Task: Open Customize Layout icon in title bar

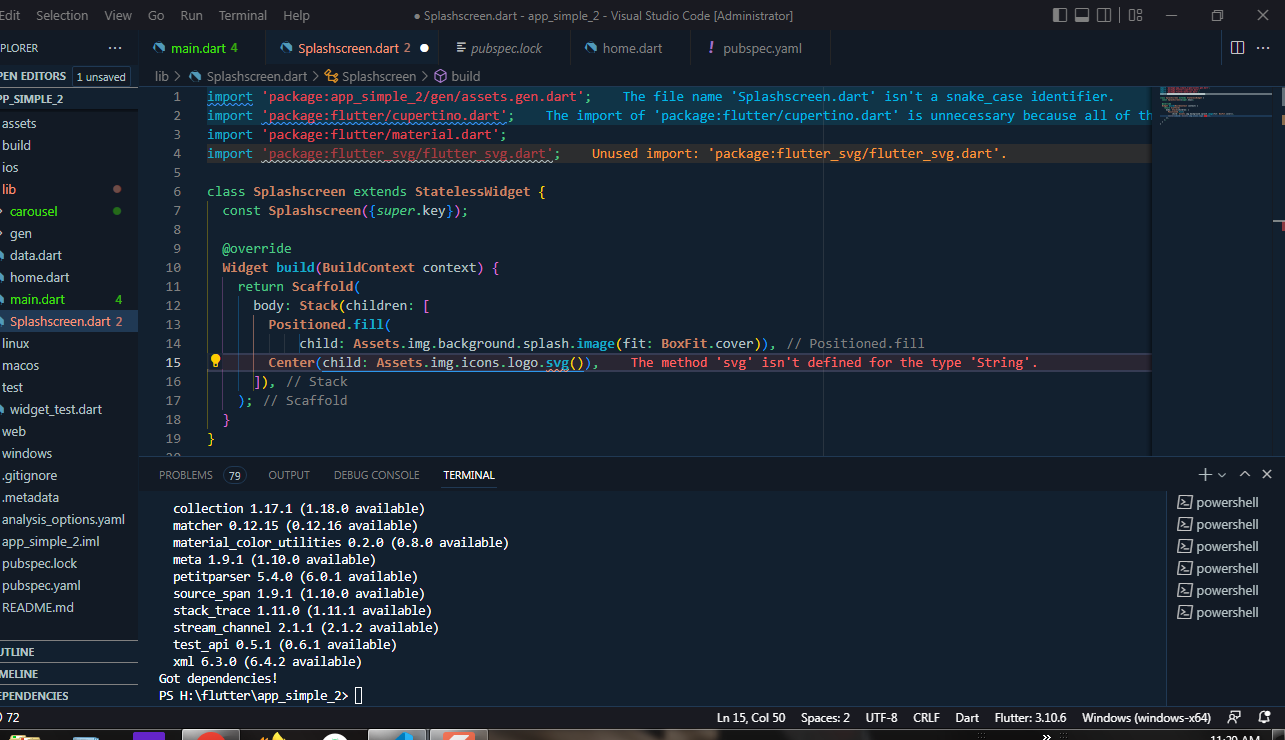Action: coord(1135,15)
